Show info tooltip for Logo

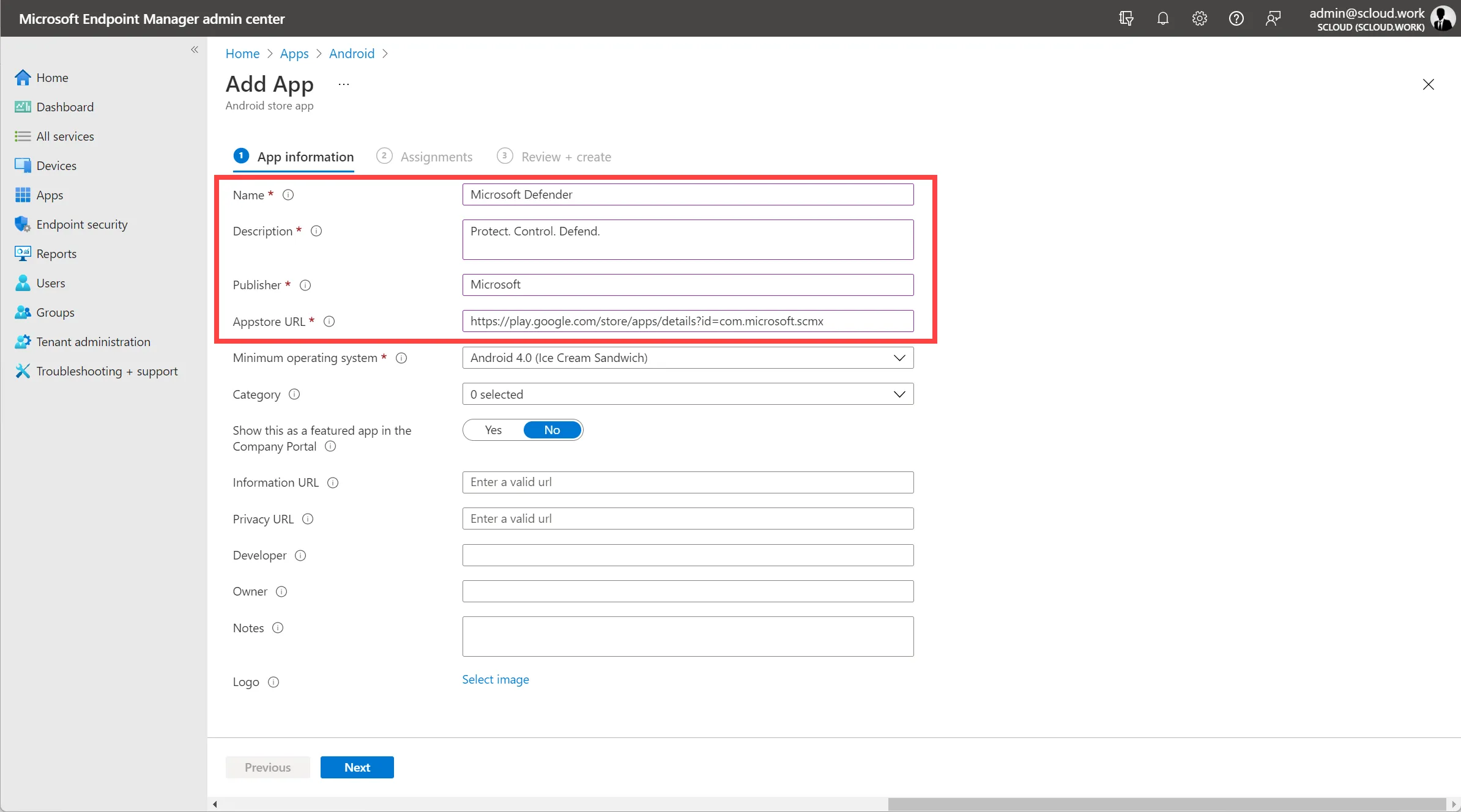[273, 682]
